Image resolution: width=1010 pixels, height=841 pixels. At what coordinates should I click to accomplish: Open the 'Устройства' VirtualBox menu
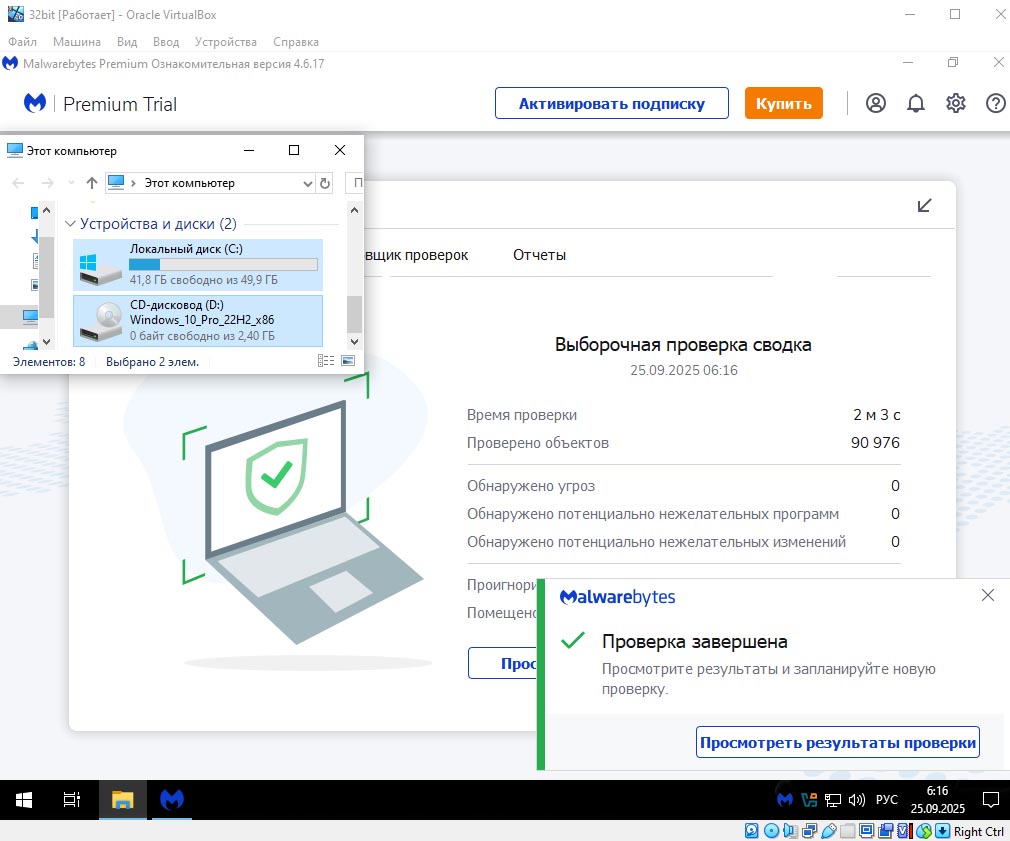point(225,42)
